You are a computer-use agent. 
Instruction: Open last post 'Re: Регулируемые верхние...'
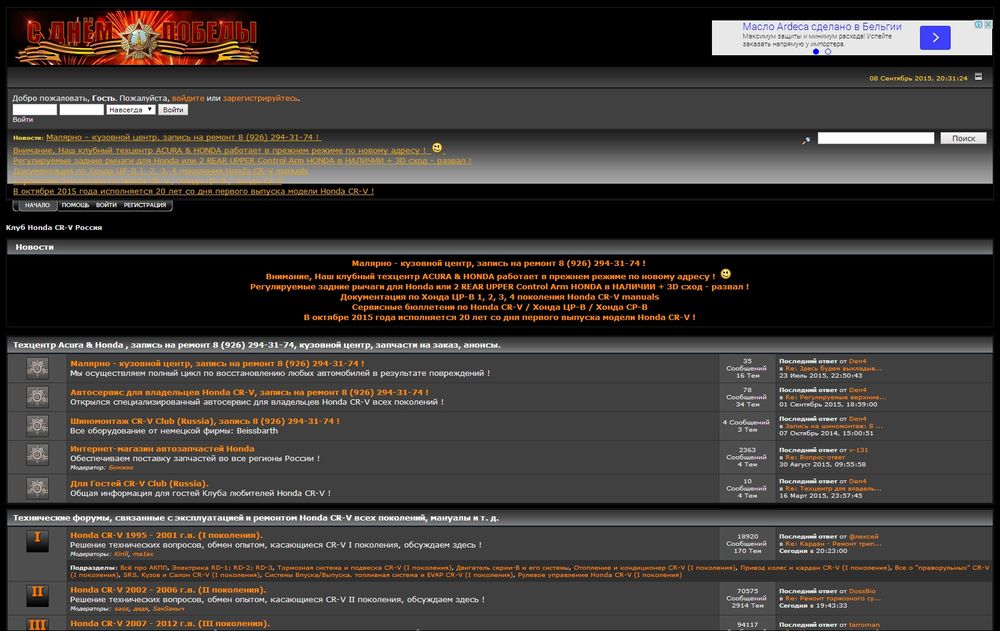[835, 397]
